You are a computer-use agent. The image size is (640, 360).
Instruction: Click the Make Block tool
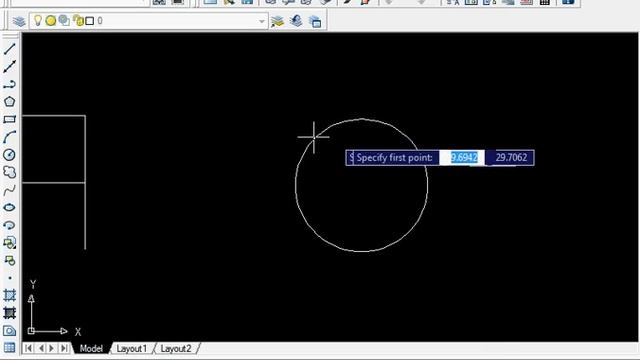coord(9,260)
